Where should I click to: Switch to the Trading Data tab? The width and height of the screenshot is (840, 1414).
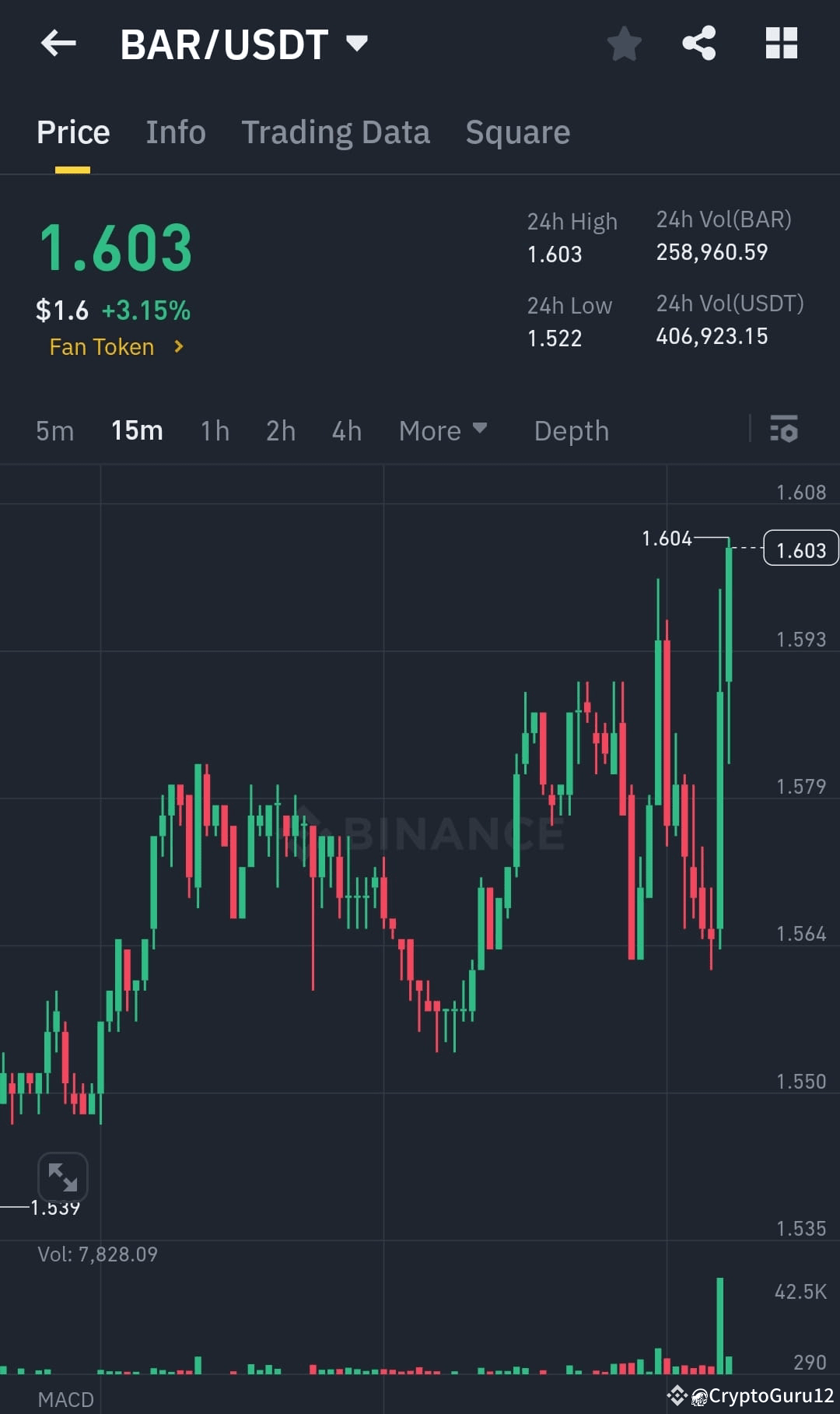pyautogui.click(x=335, y=132)
